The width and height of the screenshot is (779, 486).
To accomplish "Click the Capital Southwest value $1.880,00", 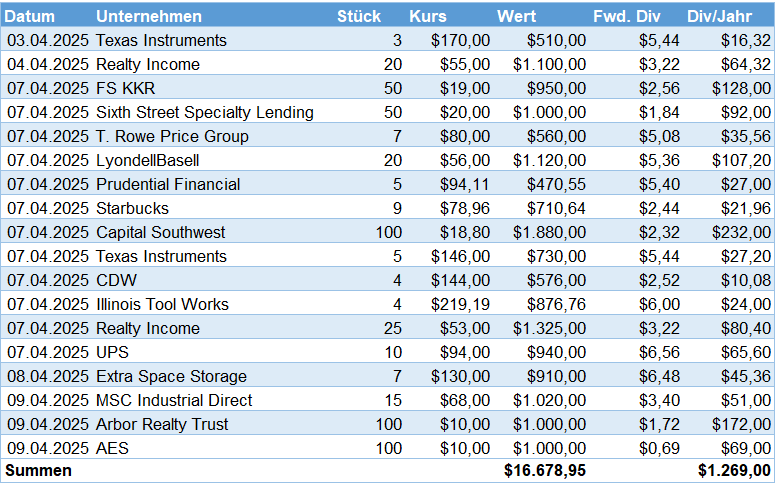I will (x=549, y=232).
